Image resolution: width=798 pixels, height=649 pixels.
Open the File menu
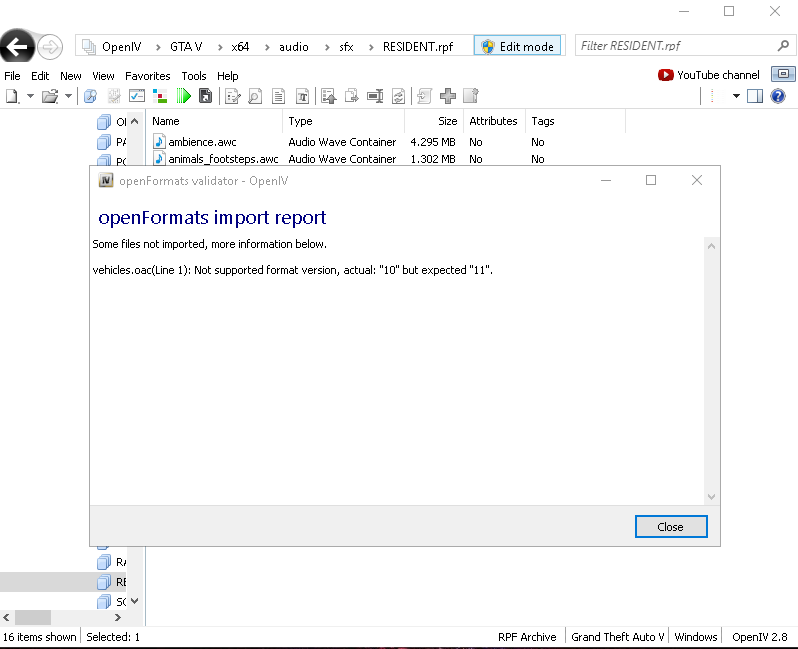tap(12, 76)
